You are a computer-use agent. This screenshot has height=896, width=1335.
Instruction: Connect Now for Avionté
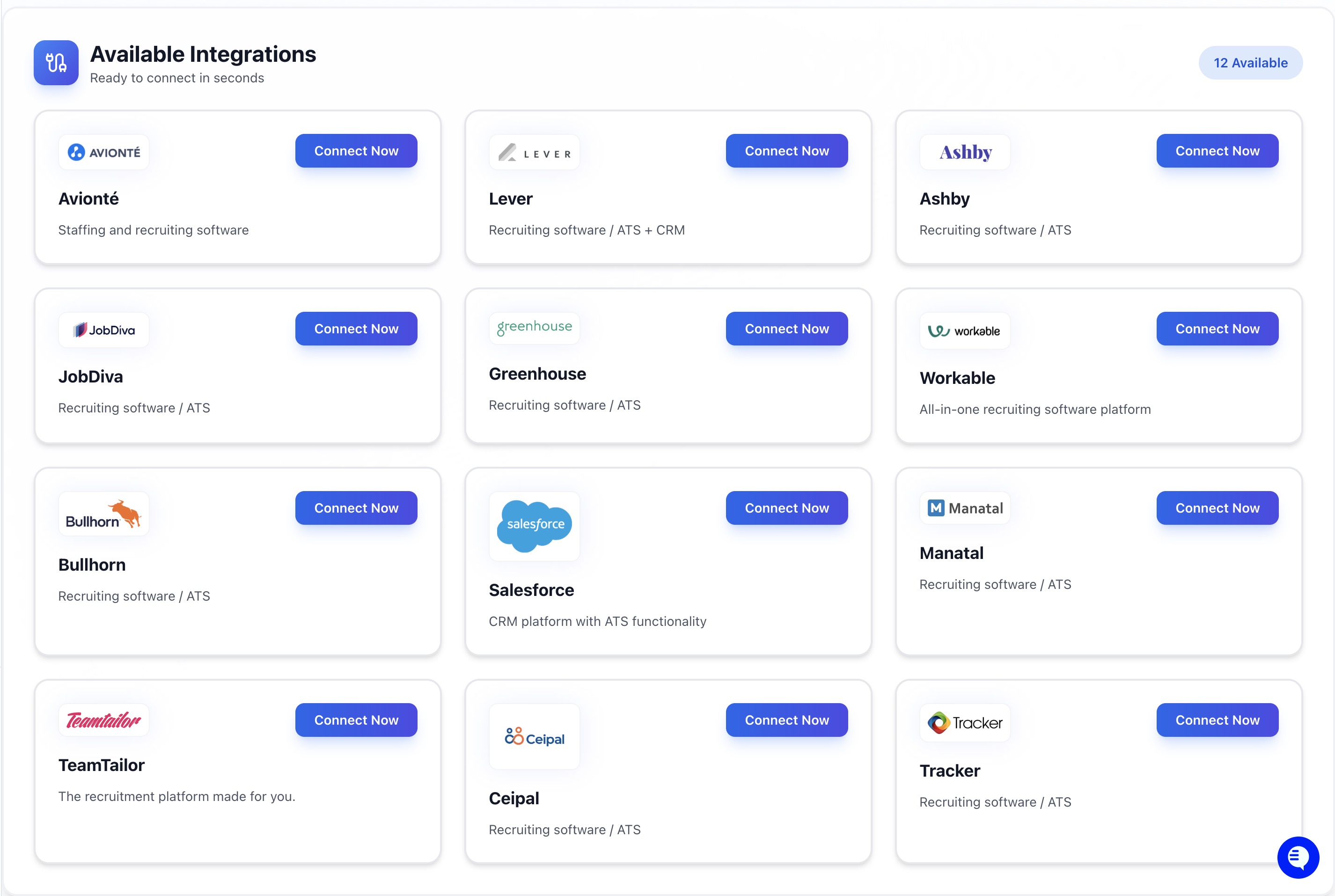356,151
